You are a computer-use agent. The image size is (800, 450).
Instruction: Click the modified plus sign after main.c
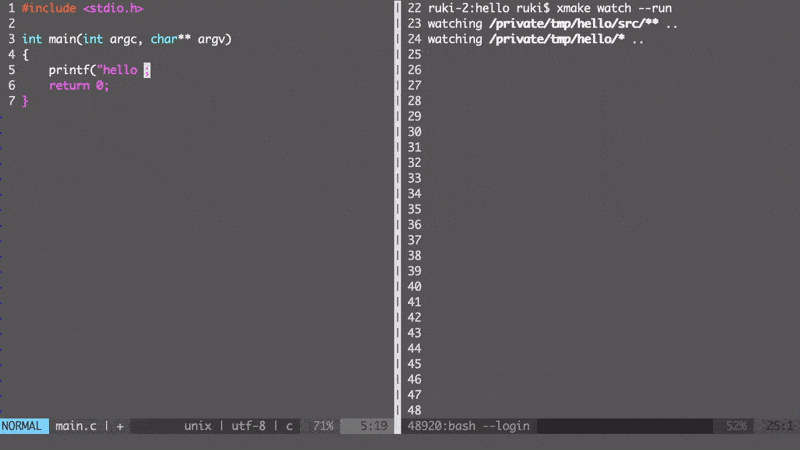click(120, 426)
